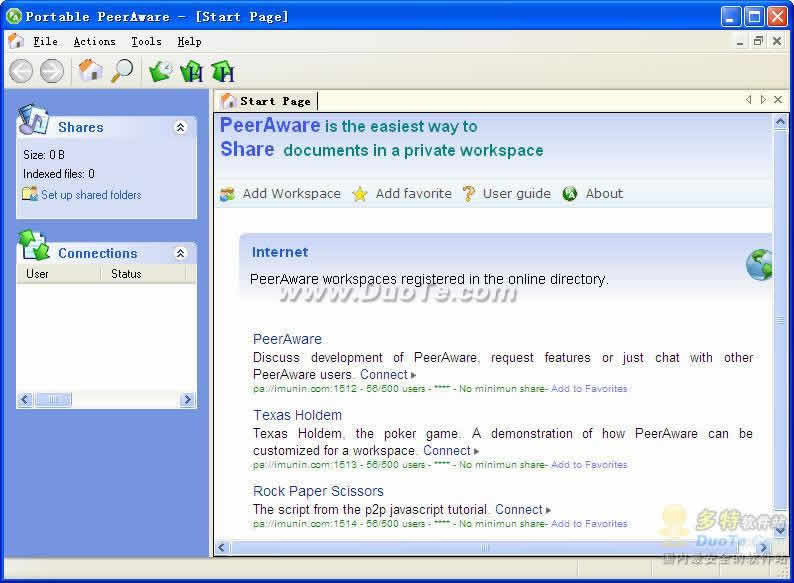Click the magnifier Search toolbar icon
Image resolution: width=794 pixels, height=583 pixels.
pyautogui.click(x=122, y=70)
